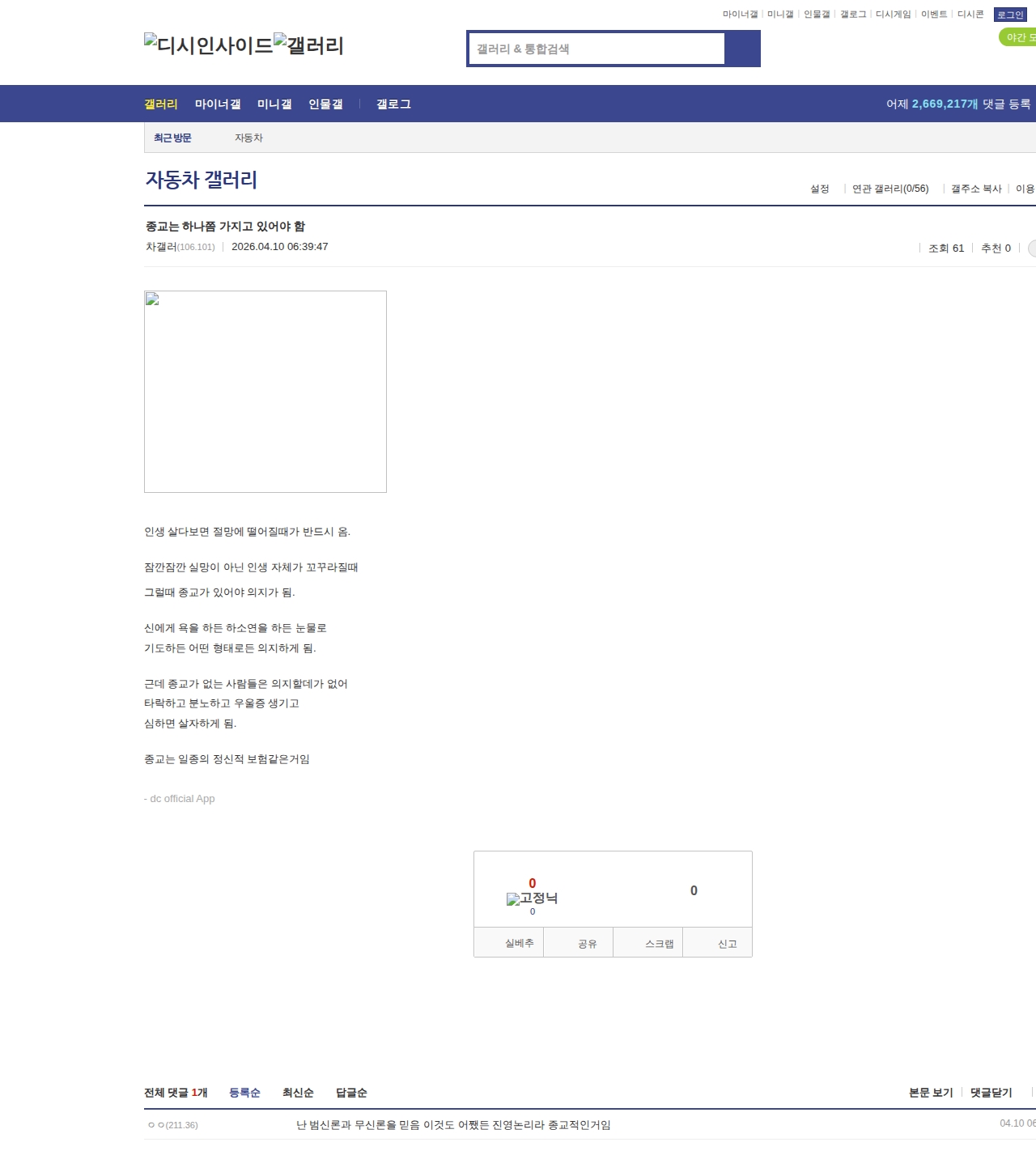Select 인물갤 in the blue navigation bar
The image size is (1036, 1155).
(x=325, y=104)
